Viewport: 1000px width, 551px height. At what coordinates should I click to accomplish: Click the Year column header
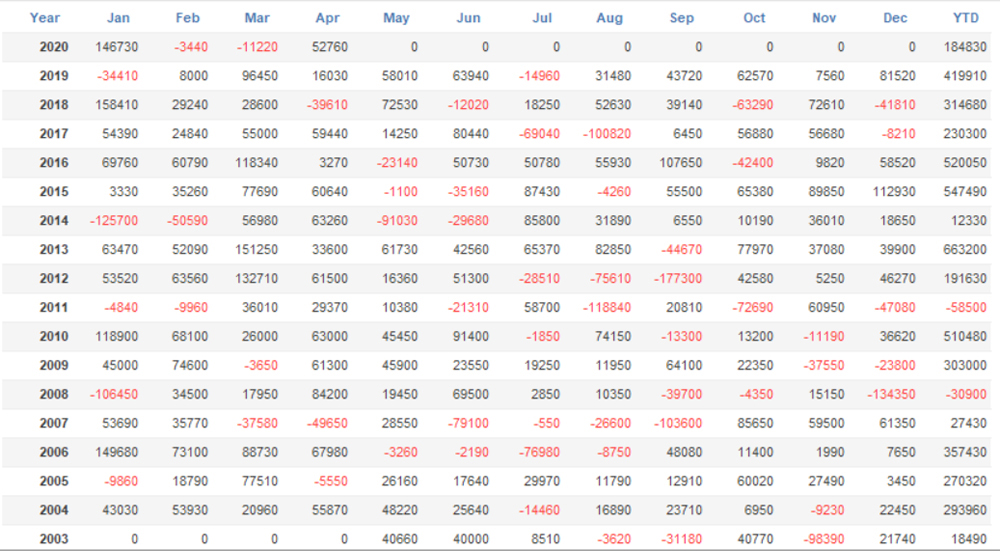(45, 18)
